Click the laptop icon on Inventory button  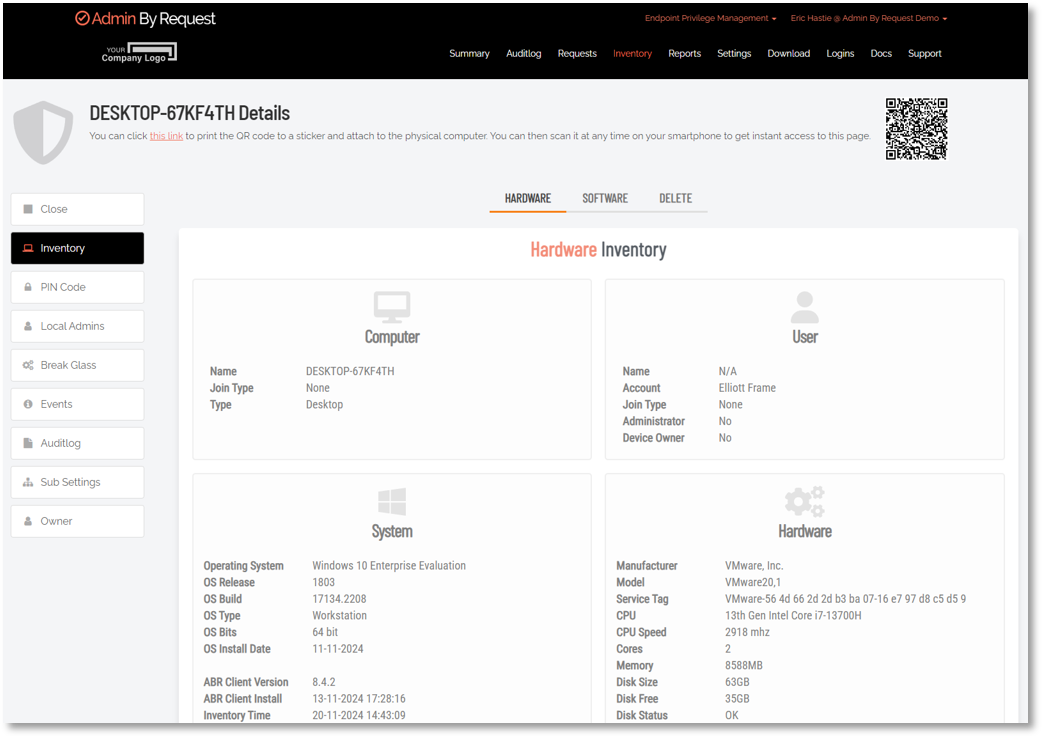click(x=28, y=249)
